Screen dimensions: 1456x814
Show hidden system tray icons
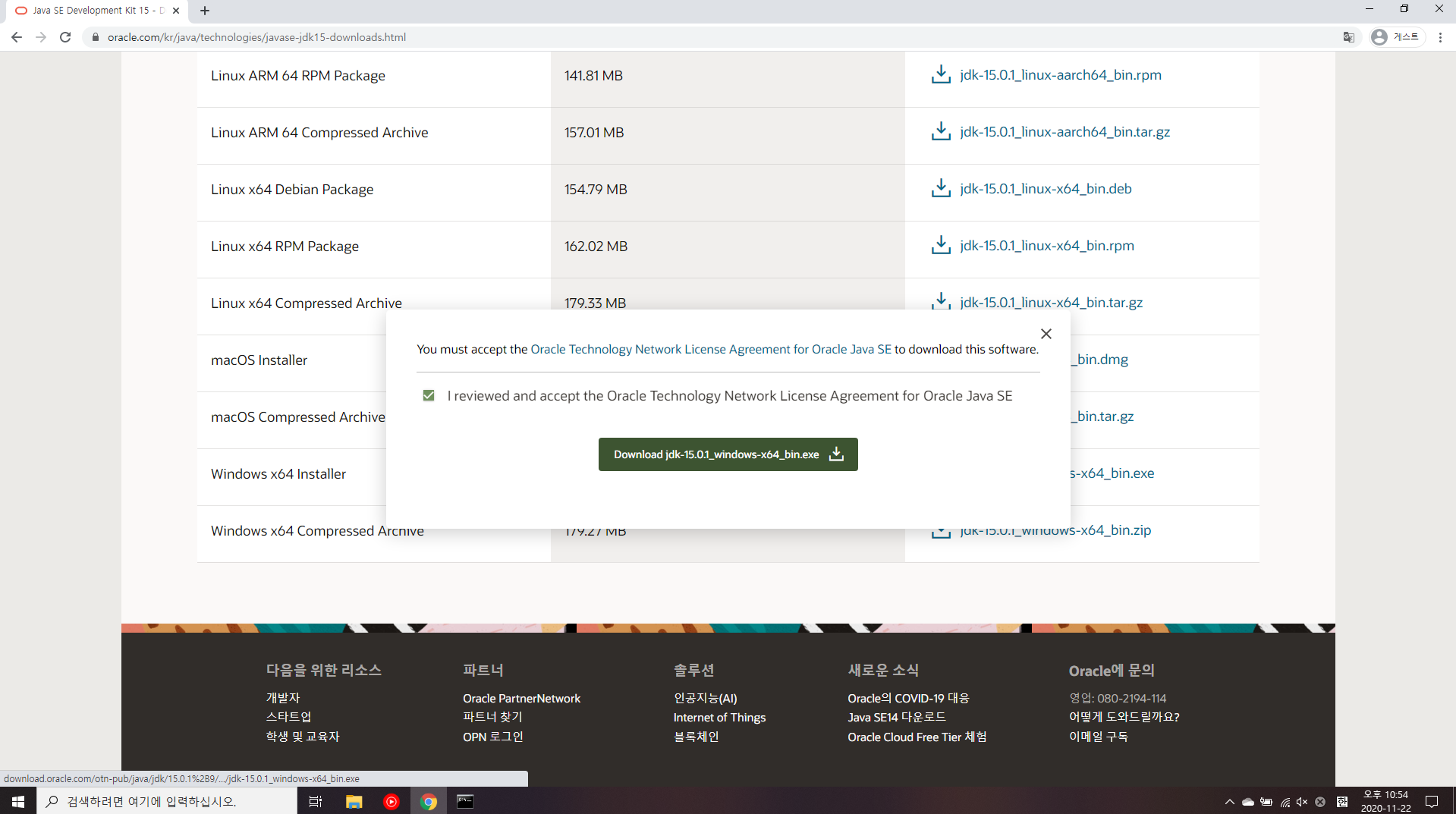coord(1230,802)
